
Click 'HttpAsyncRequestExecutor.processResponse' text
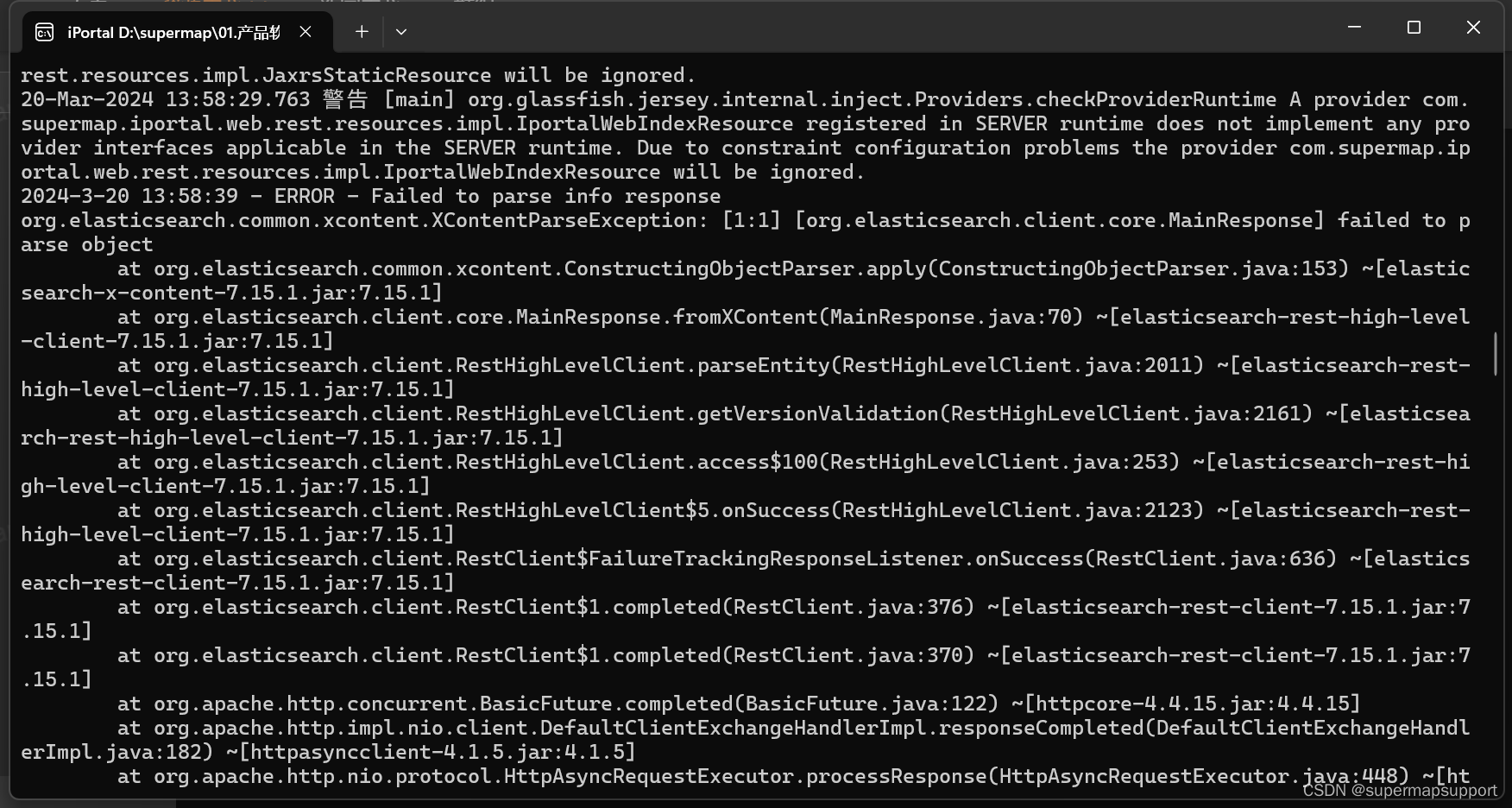[x=746, y=776]
